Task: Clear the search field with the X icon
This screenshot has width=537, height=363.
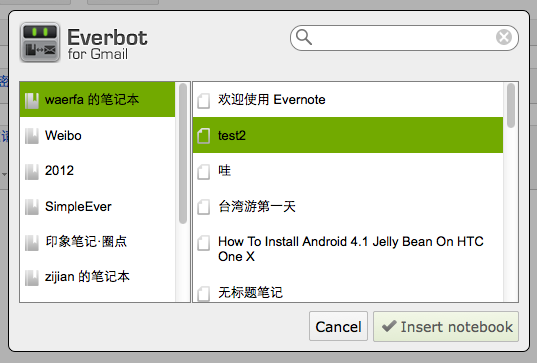Action: pos(504,37)
